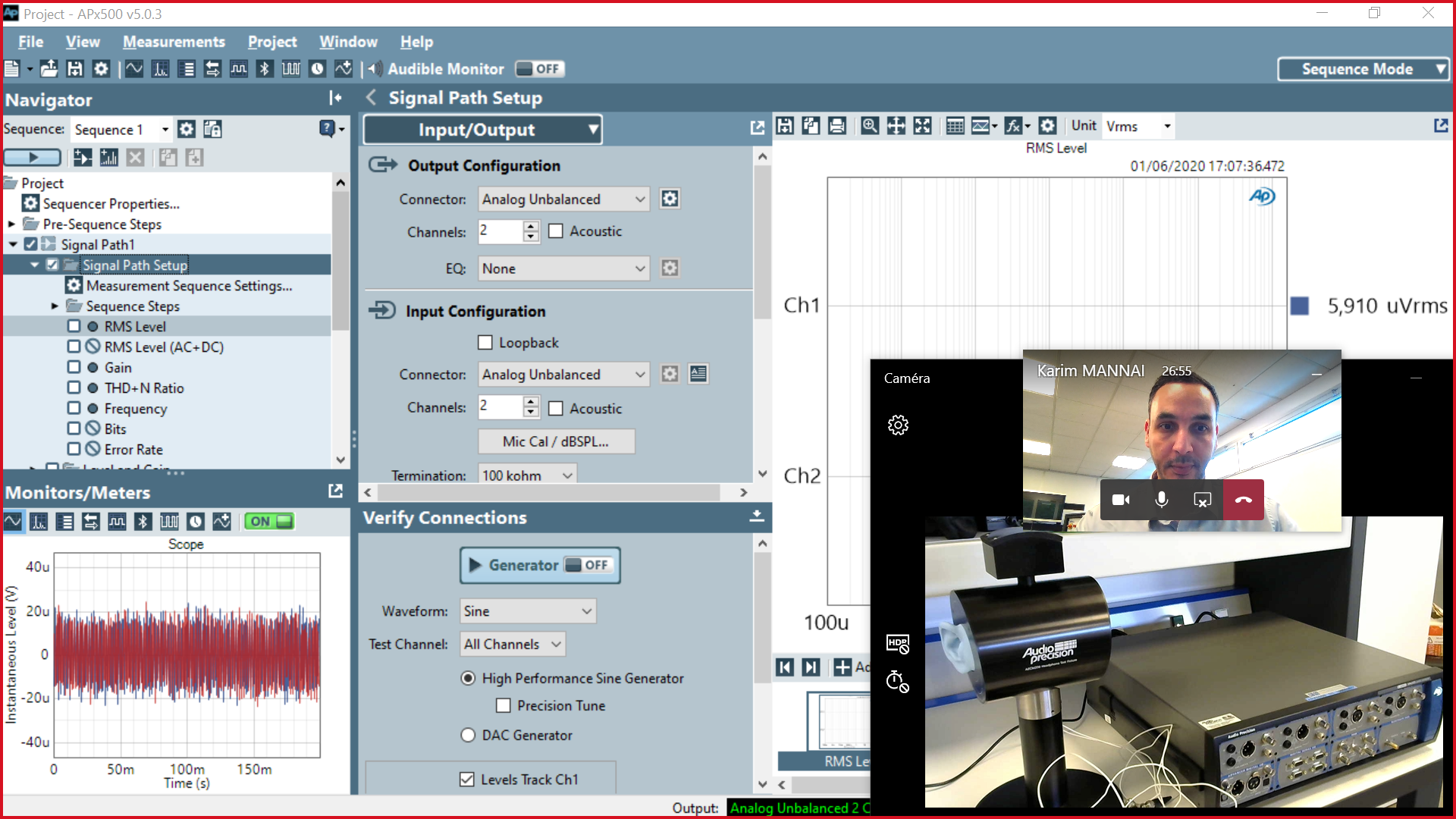The height and width of the screenshot is (819, 1456).
Task: Open the Help menu
Action: point(416,42)
